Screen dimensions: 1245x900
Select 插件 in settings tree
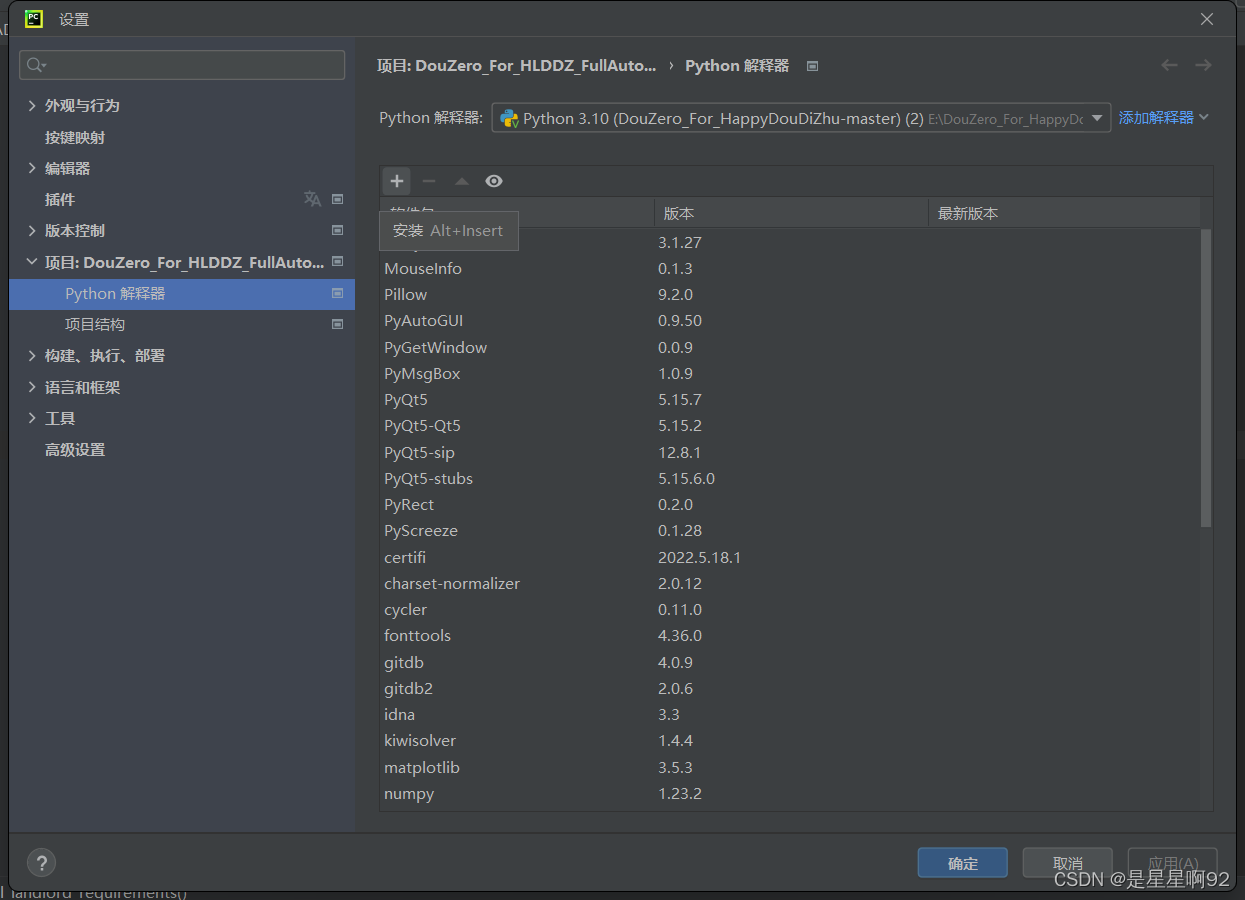[x=60, y=199]
